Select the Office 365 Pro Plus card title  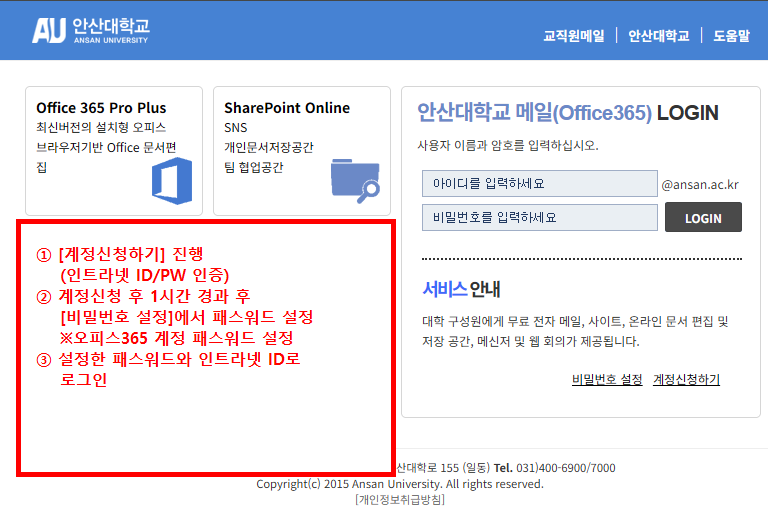[x=101, y=108]
